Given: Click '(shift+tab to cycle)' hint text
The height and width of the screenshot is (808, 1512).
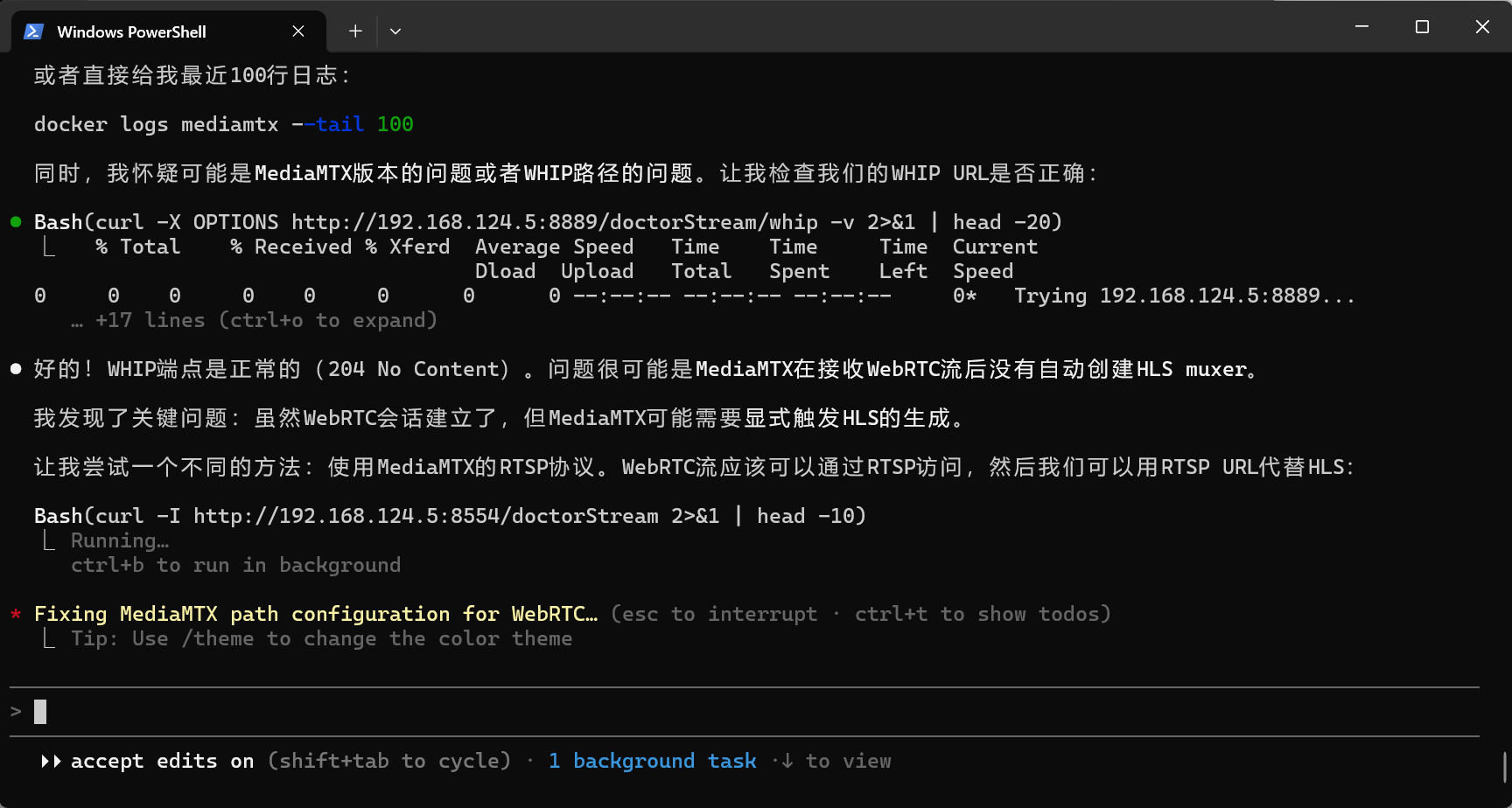Looking at the screenshot, I should [x=389, y=761].
